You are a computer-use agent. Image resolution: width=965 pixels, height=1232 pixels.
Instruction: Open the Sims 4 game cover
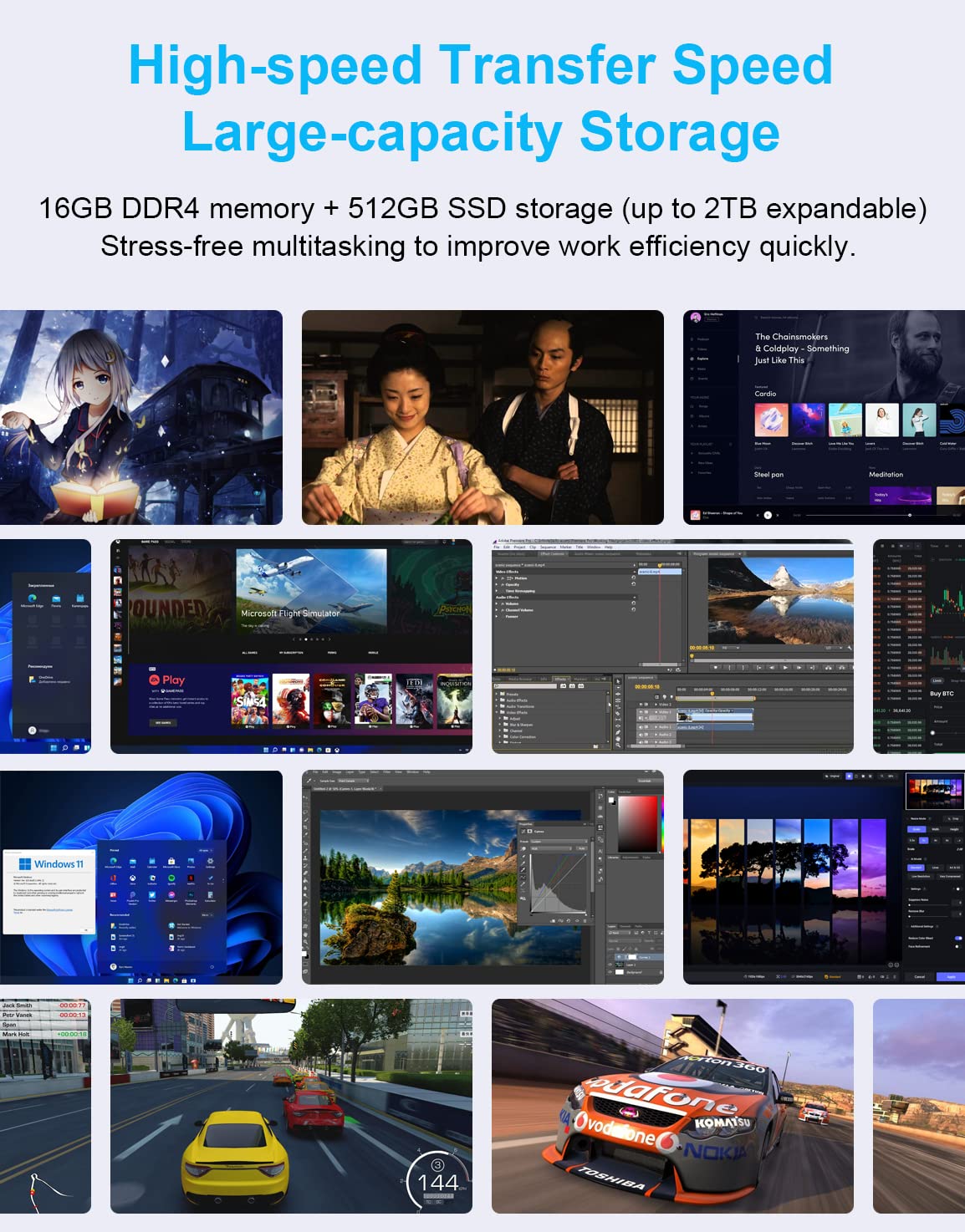tap(250, 700)
